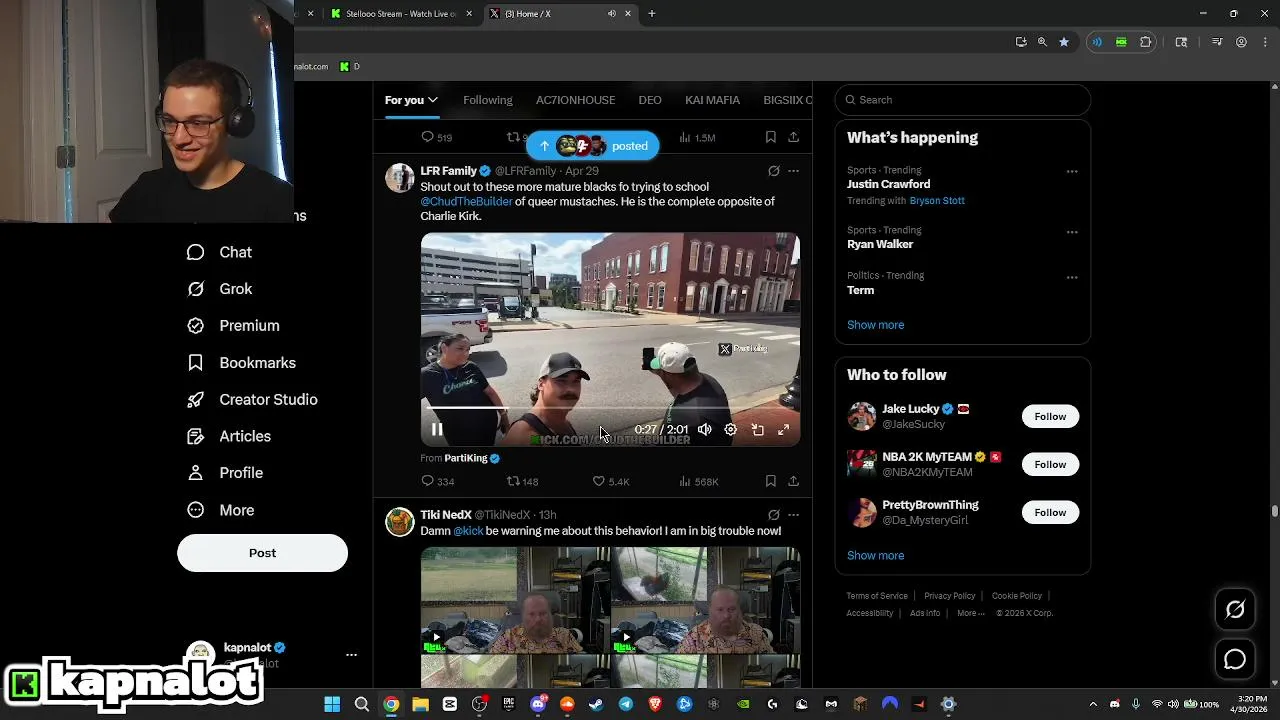
Task: Bookmark the top post showing 1.5M views
Action: click(770, 137)
